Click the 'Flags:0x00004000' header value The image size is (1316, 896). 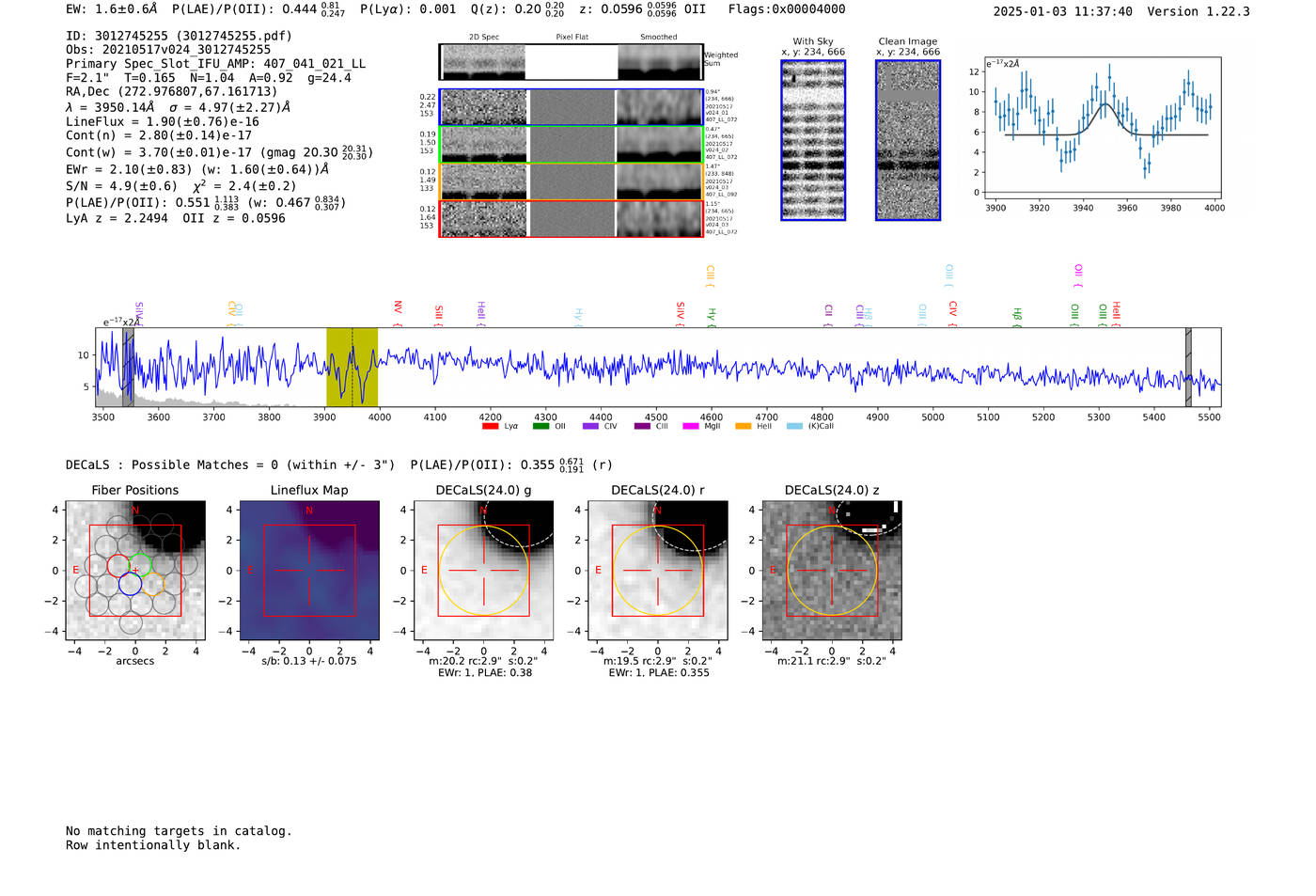[x=787, y=9]
